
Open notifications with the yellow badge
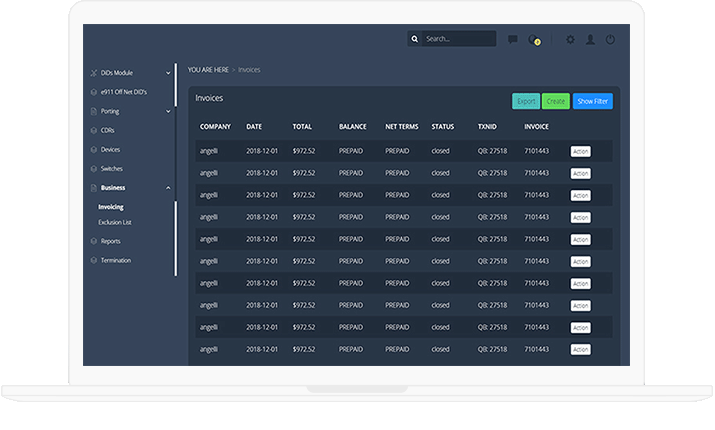[535, 40]
